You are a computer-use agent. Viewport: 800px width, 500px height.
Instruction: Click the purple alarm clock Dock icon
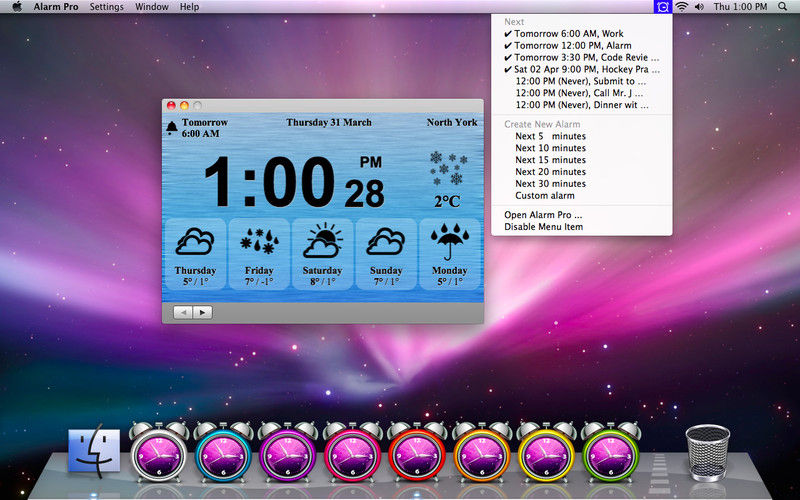click(x=287, y=452)
